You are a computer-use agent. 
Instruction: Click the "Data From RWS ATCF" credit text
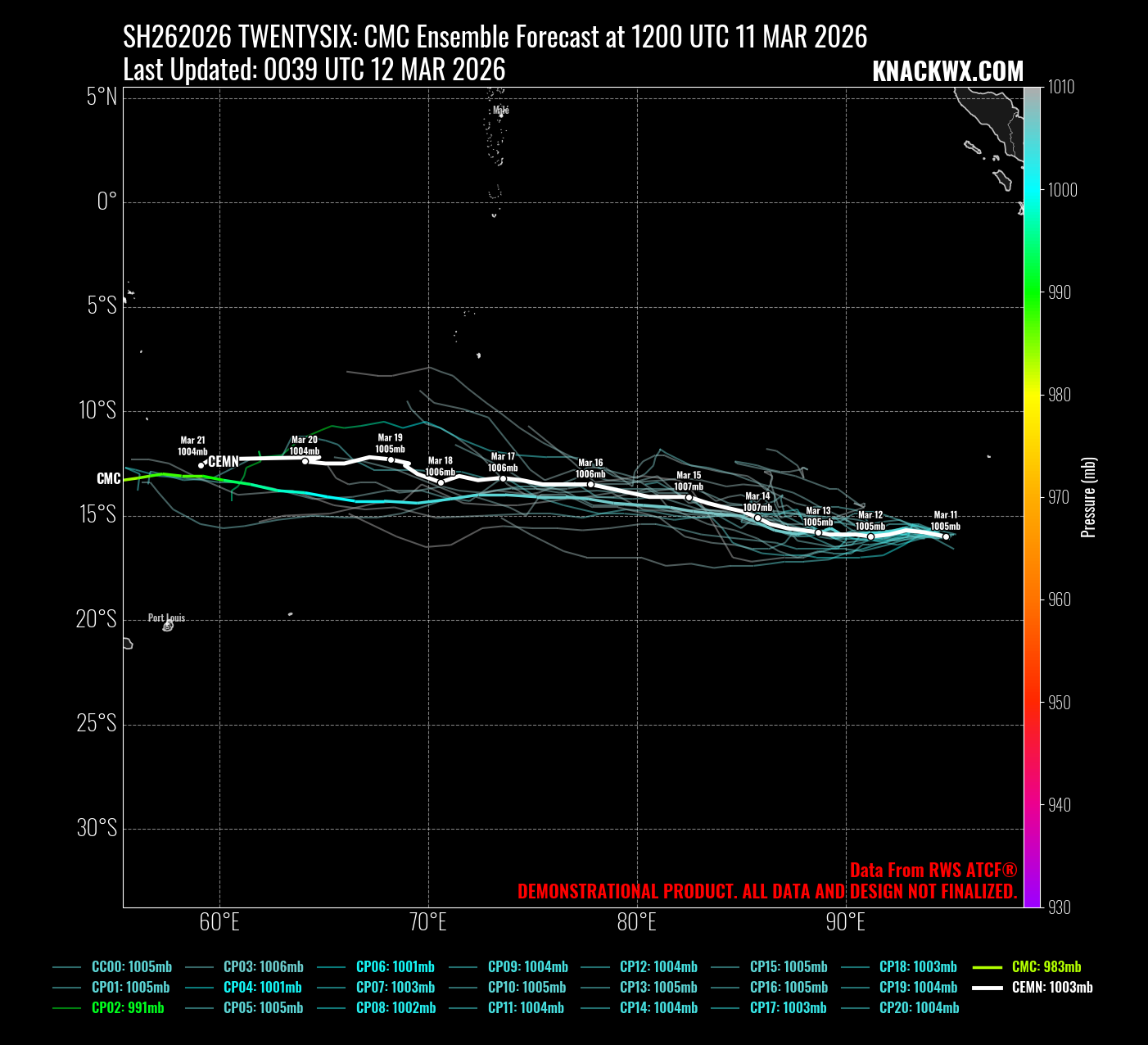coord(933,870)
